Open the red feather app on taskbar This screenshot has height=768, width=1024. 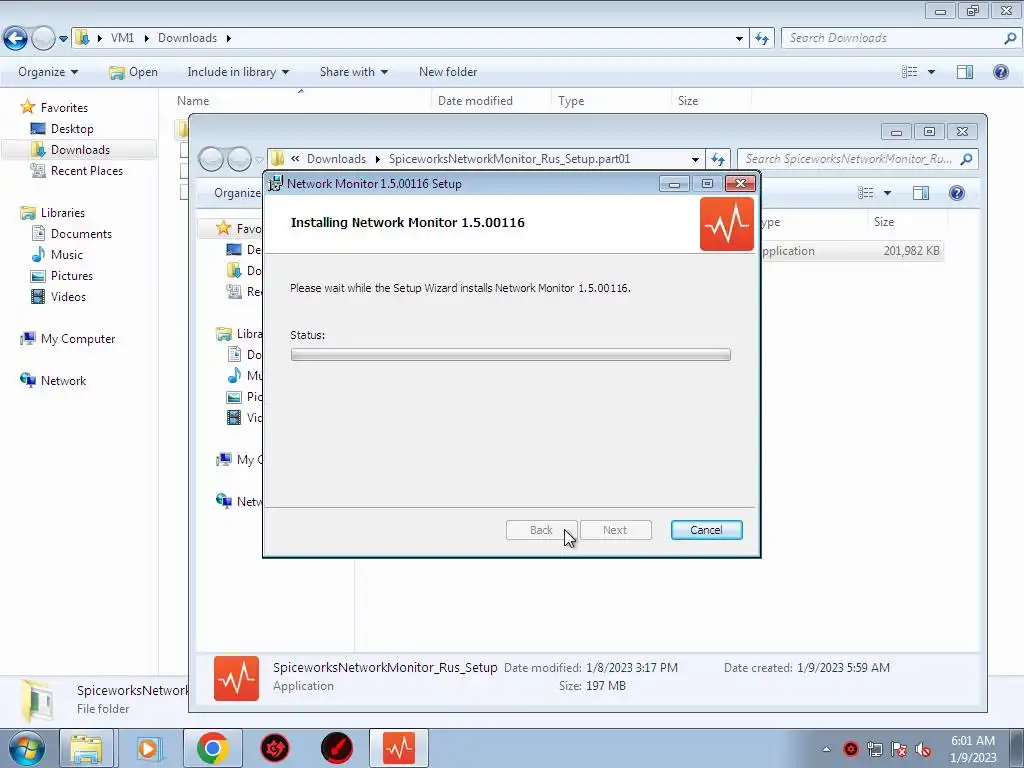337,748
